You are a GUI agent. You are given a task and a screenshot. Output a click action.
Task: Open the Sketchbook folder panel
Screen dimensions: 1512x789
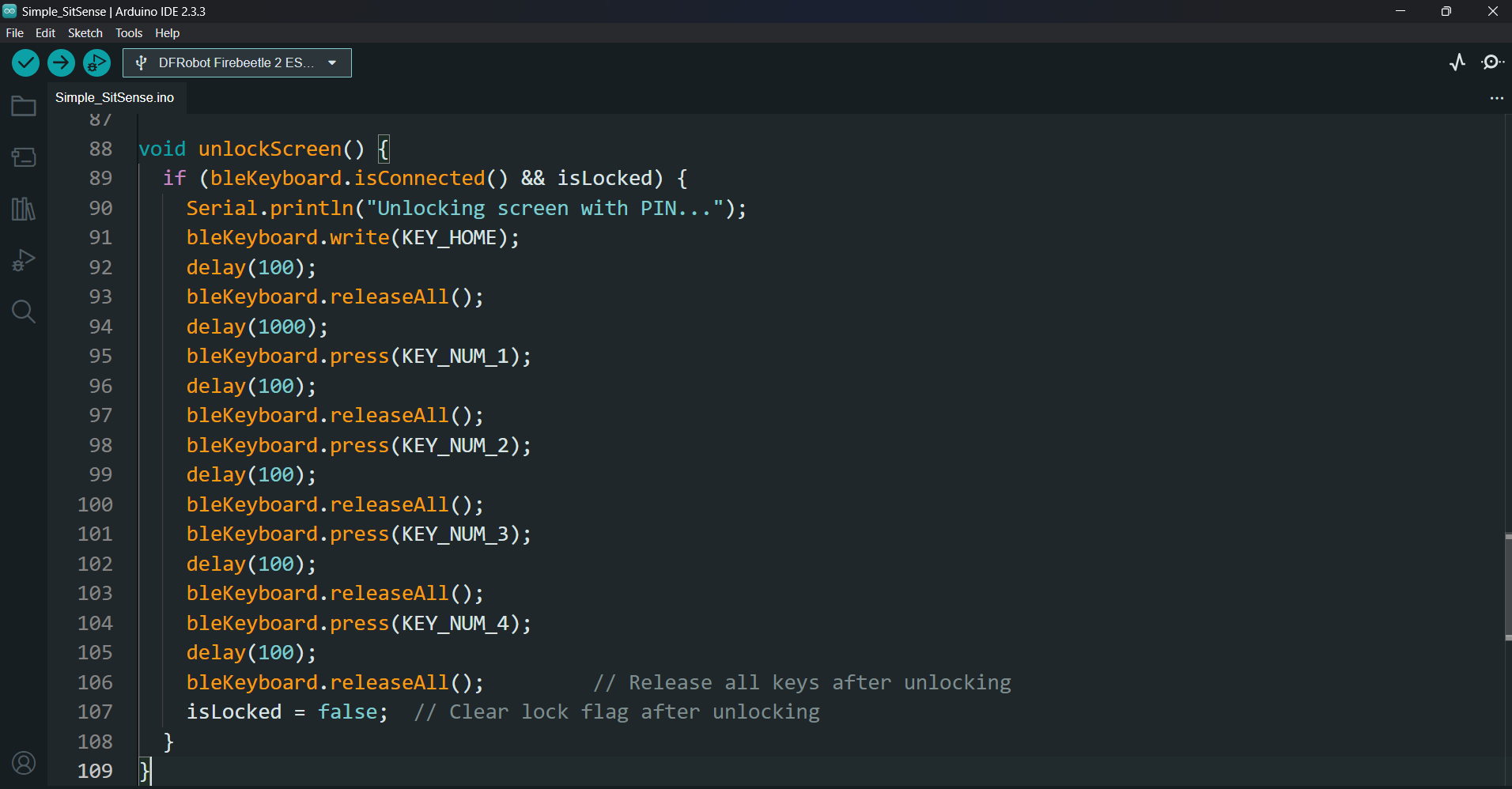(24, 106)
